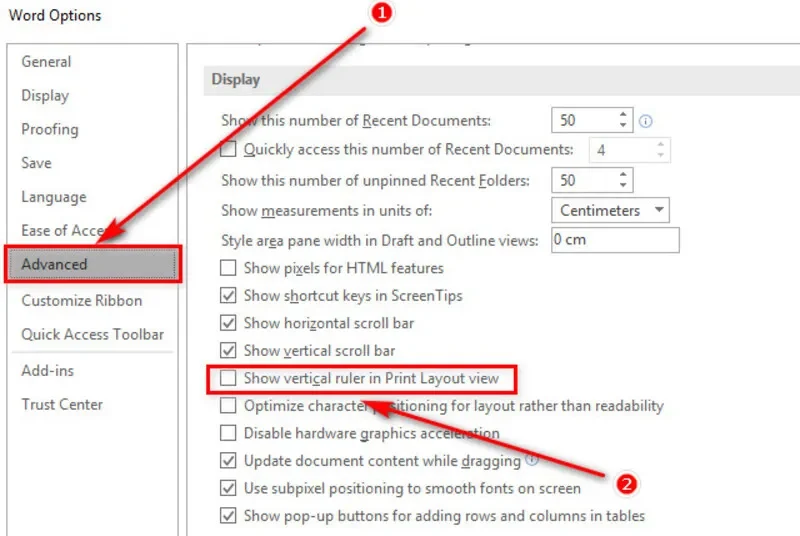Click the Show measurements in units of label
Image resolution: width=800 pixels, height=536 pixels.
[327, 211]
